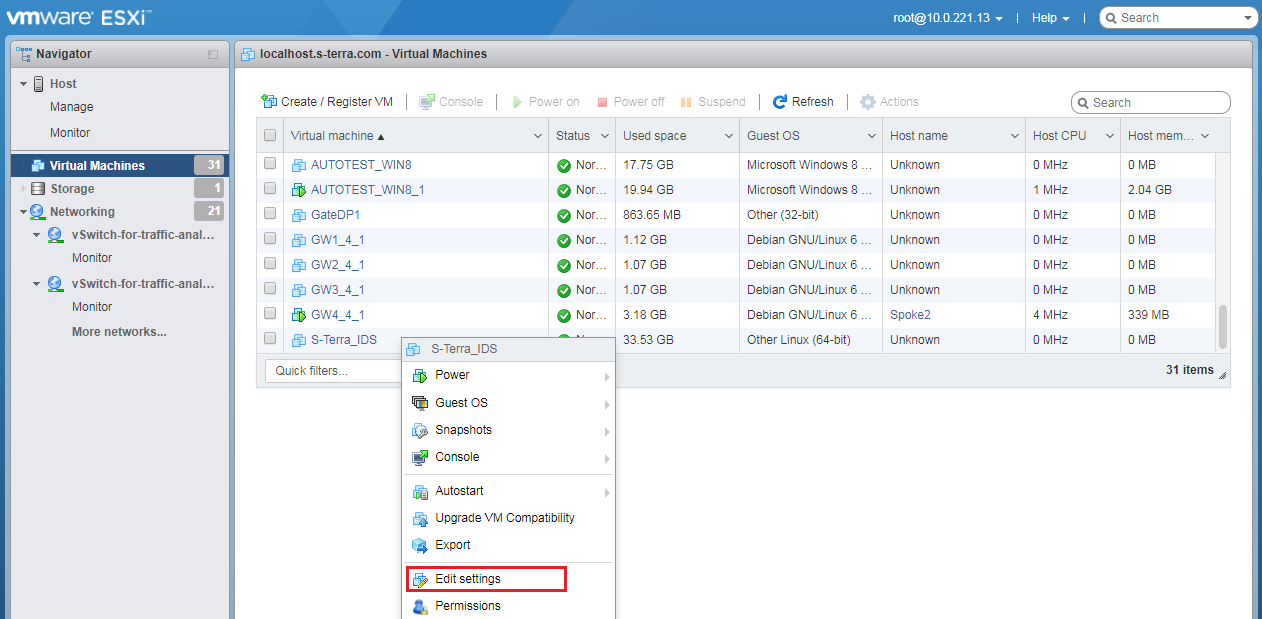Click the green status icon for GW2_4_1
The height and width of the screenshot is (619, 1262).
564,265
